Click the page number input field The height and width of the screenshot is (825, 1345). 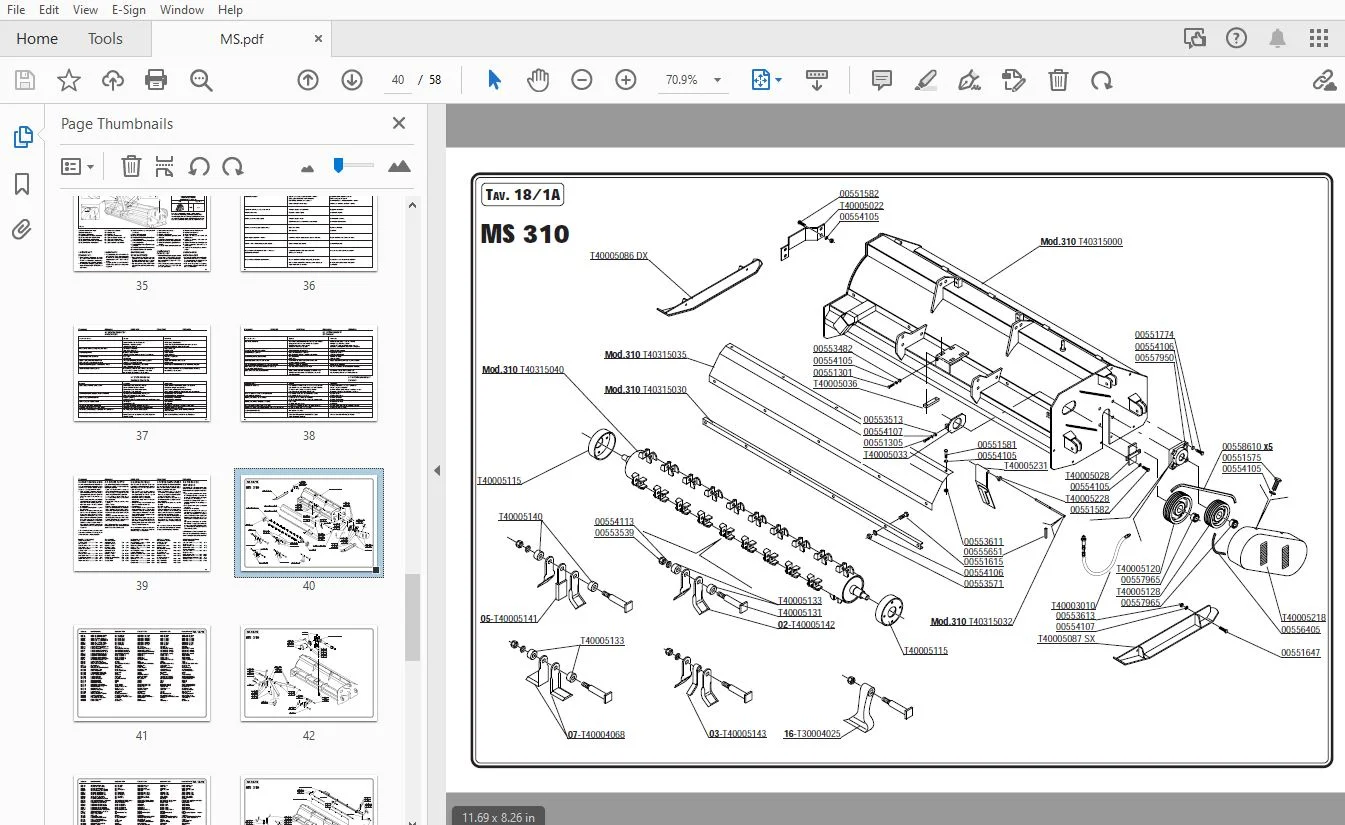click(x=398, y=80)
